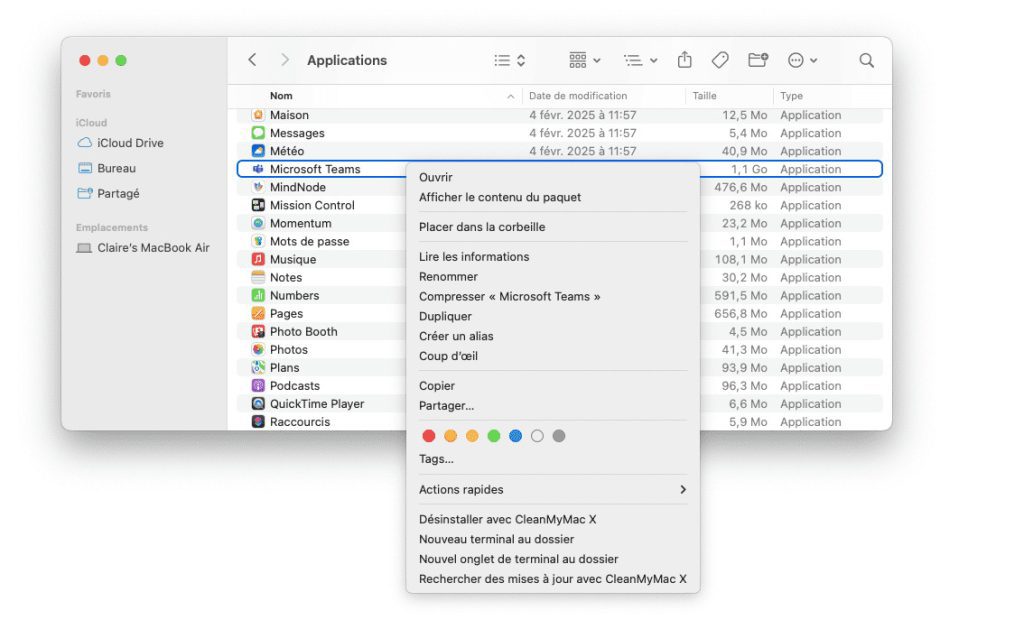Viewport: 1024px width, 629px height.
Task: Click the QuickTime Player app icon
Action: (258, 403)
